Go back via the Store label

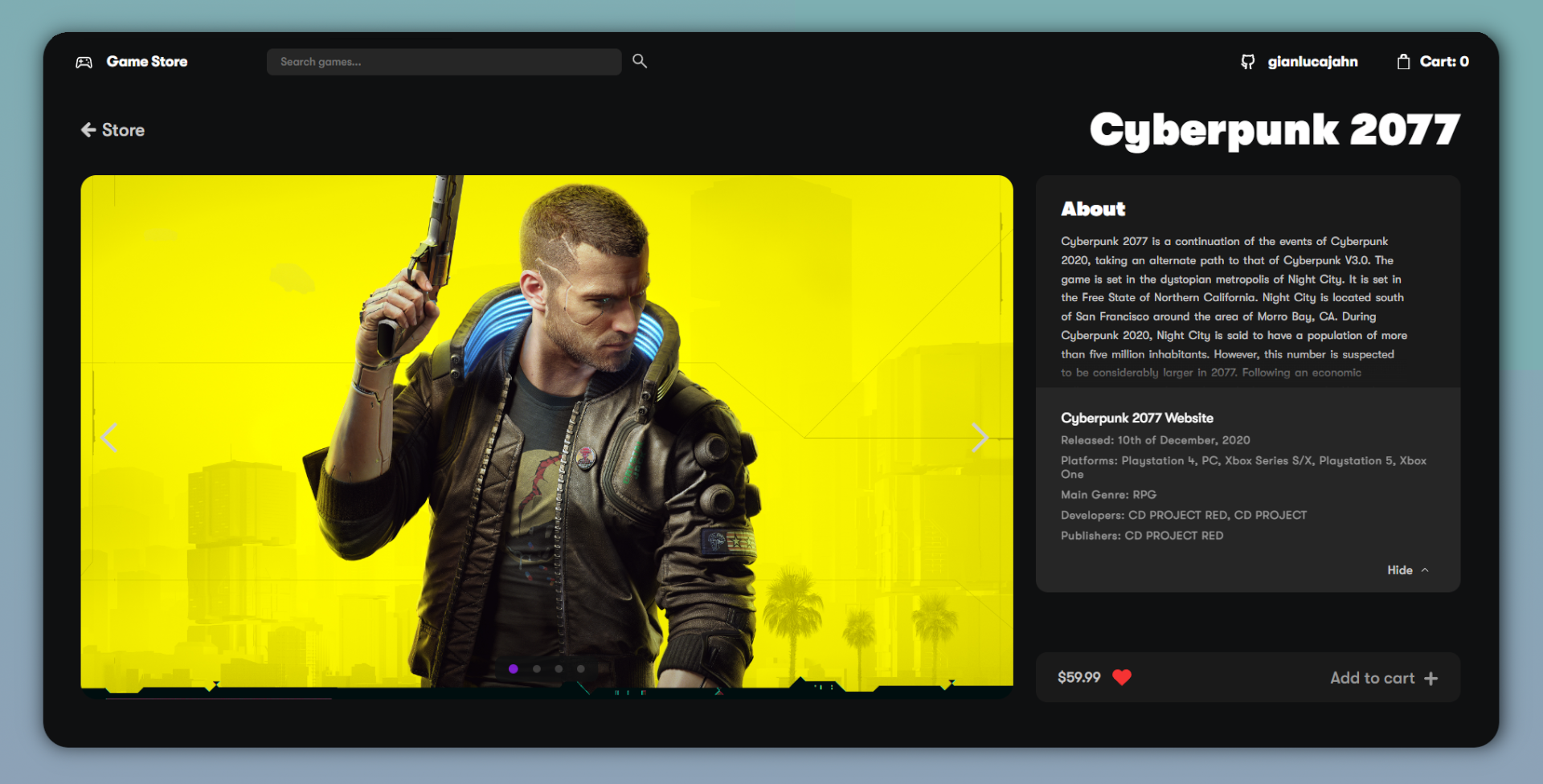point(123,130)
